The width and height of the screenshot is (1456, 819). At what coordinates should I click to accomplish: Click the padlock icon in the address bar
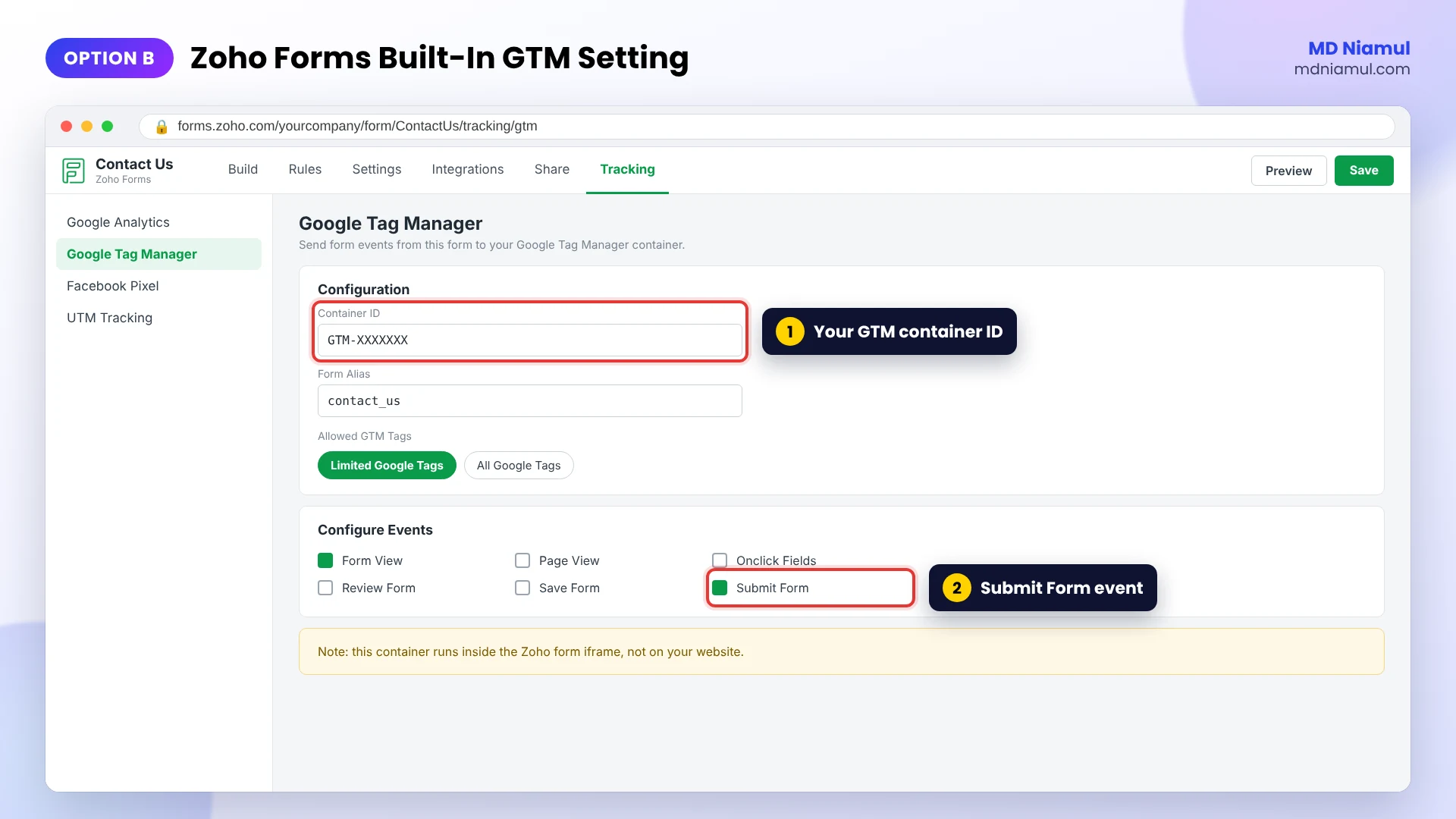pos(161,127)
